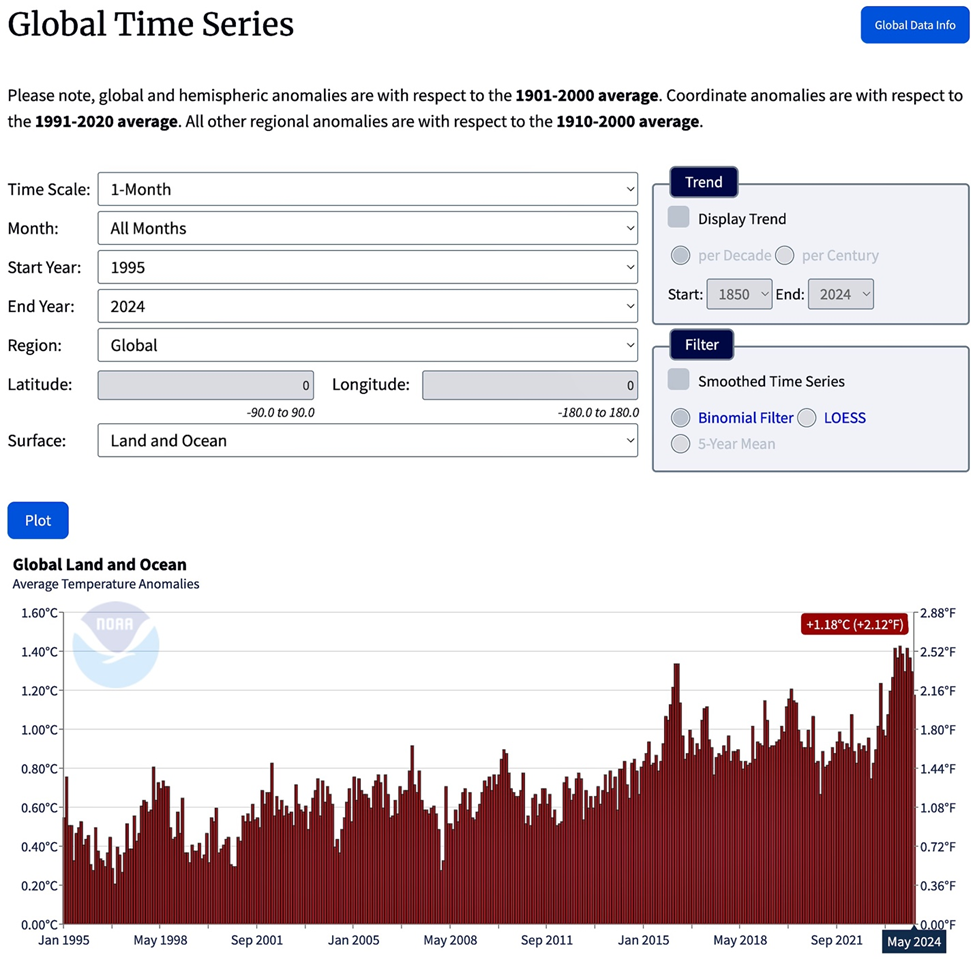Open the Time Scale dropdown
The image size is (975, 959).
[x=367, y=189]
